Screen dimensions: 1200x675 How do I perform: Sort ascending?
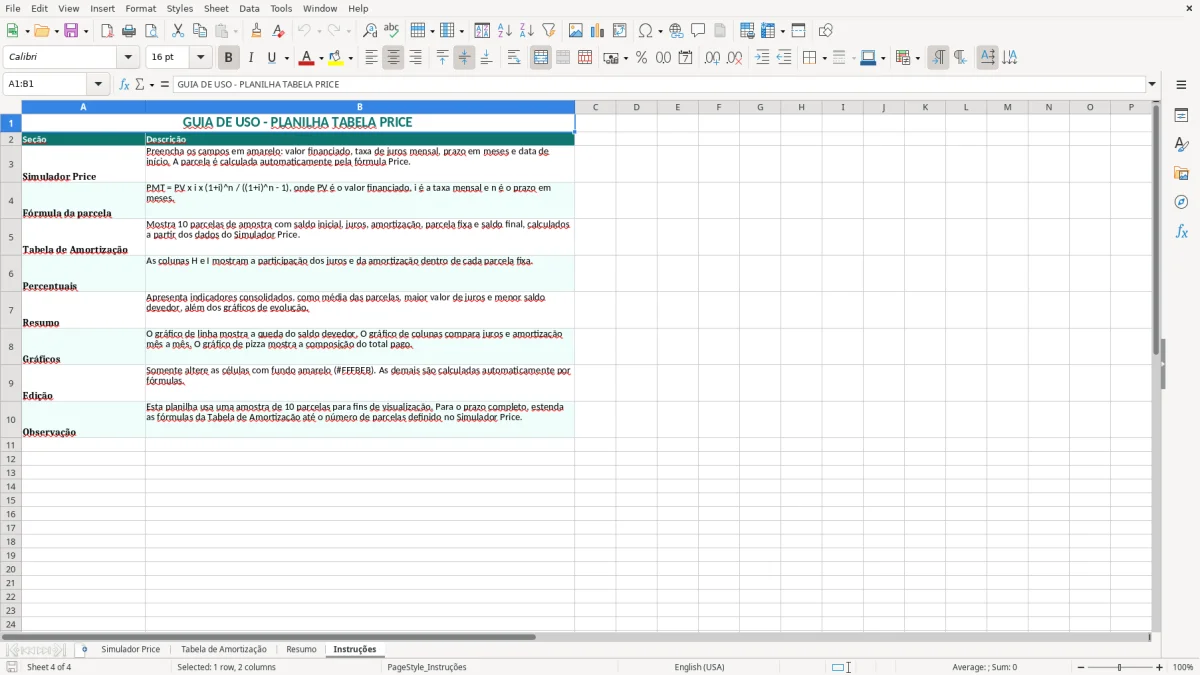pos(504,31)
